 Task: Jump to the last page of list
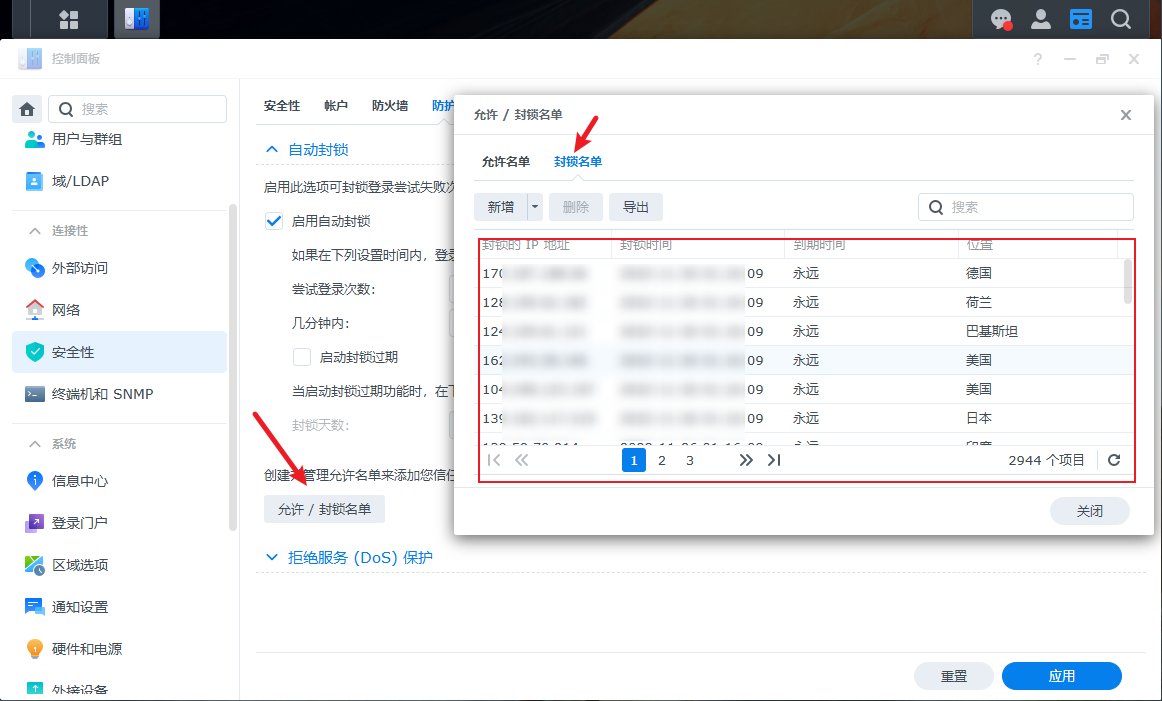(x=774, y=460)
